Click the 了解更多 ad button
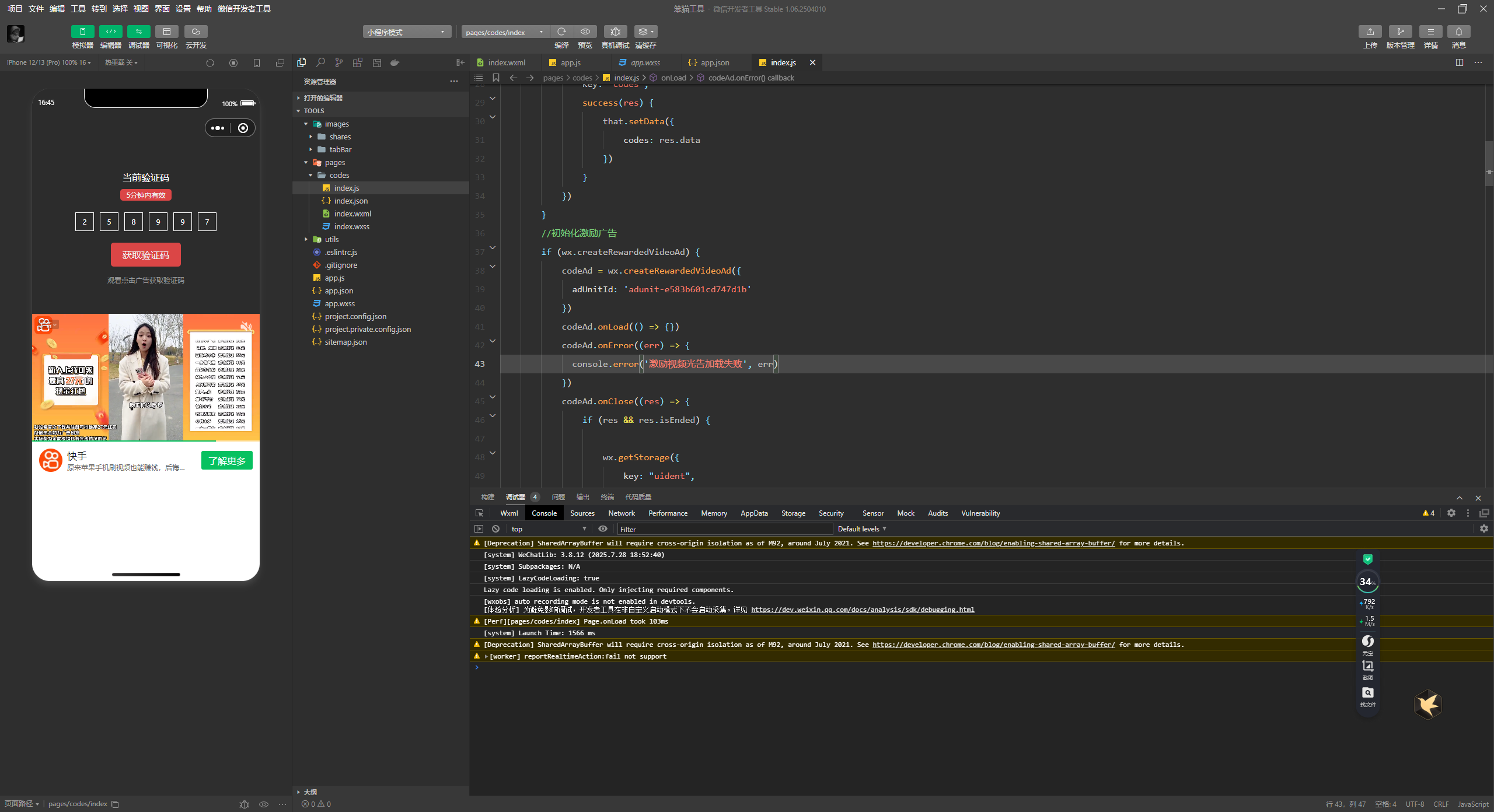Image resolution: width=1494 pixels, height=812 pixels. pos(227,460)
